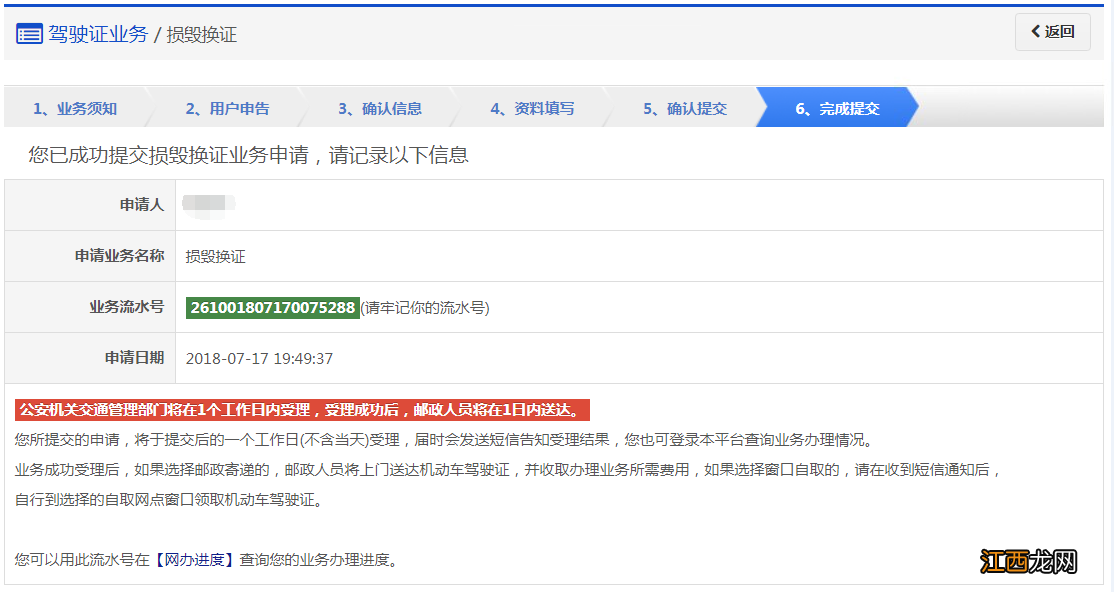Screen dimensions: 1114x592
Task: Select the green highlighted流水号 261001807170075288
Action: pyautogui.click(x=272, y=307)
